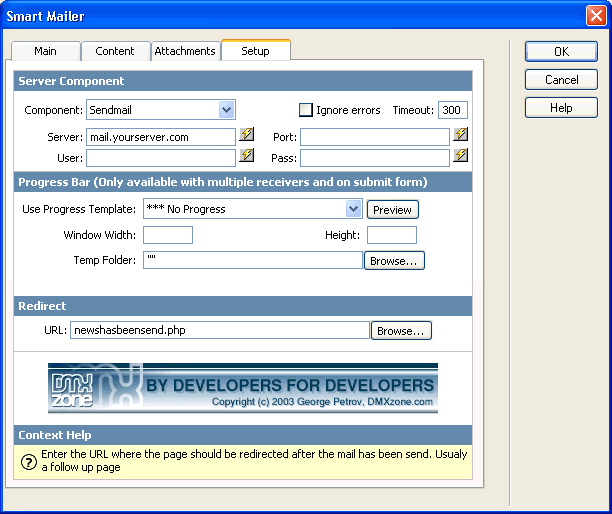Open Help for Smart Mailer
Screen dimensions: 612x514
coord(561,108)
